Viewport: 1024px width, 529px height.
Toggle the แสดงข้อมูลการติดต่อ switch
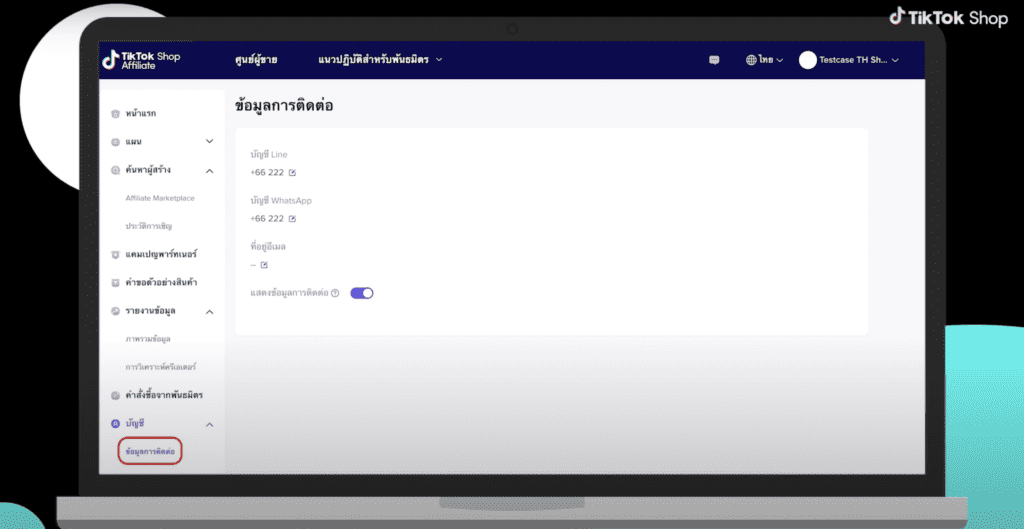[362, 293]
